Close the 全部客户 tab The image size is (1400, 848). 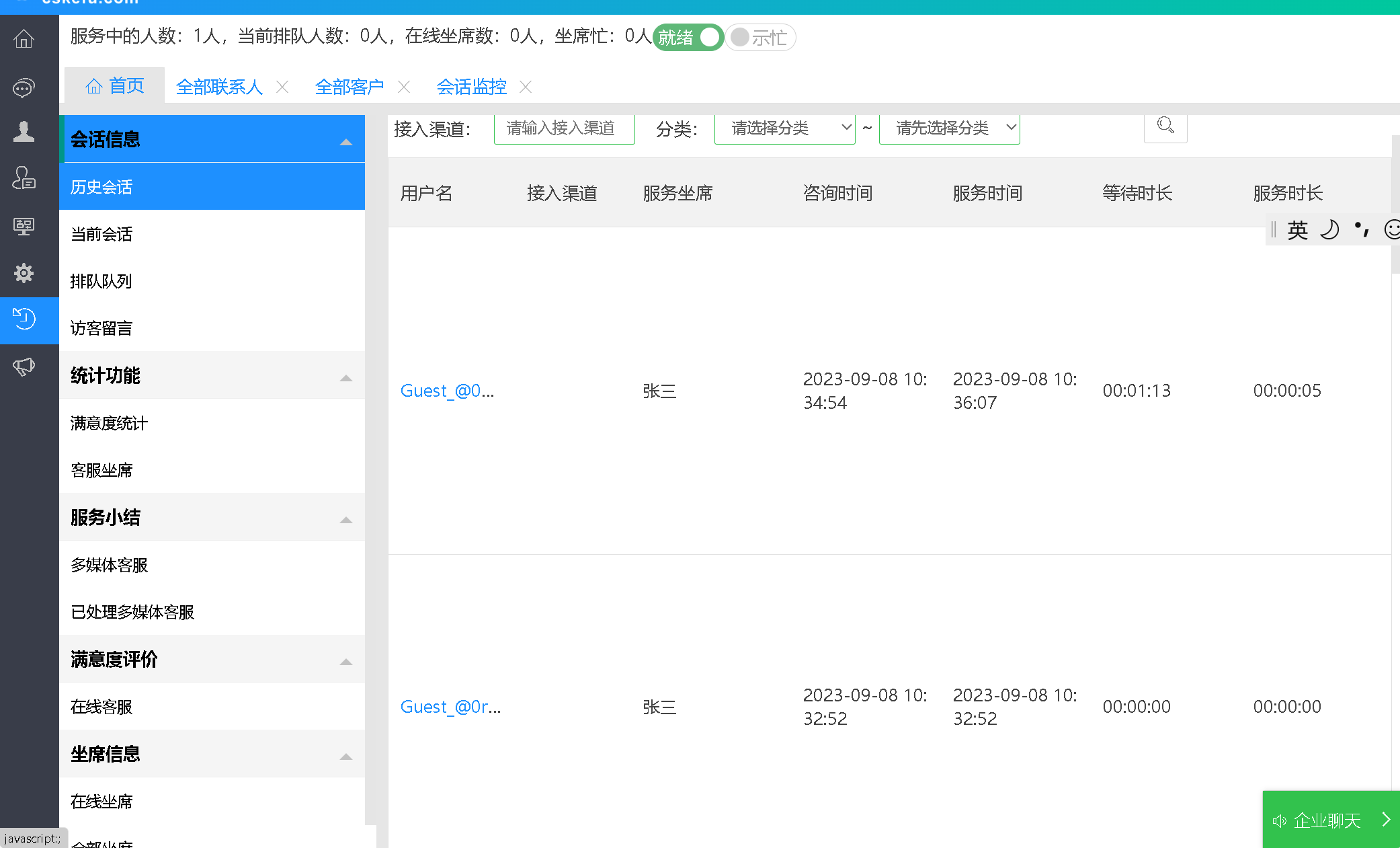[x=403, y=87]
